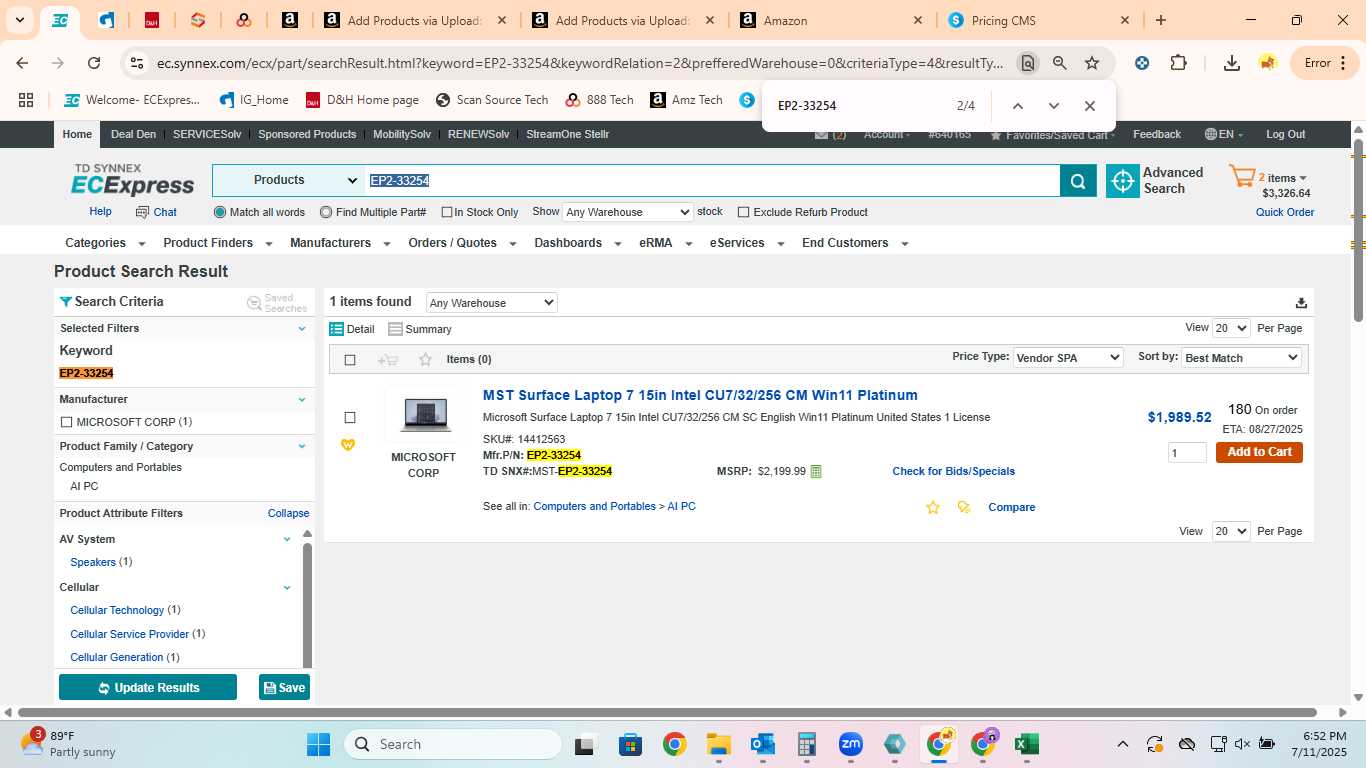Open MST Surface Laptop 7 product title
The height and width of the screenshot is (768, 1366).
click(x=700, y=395)
